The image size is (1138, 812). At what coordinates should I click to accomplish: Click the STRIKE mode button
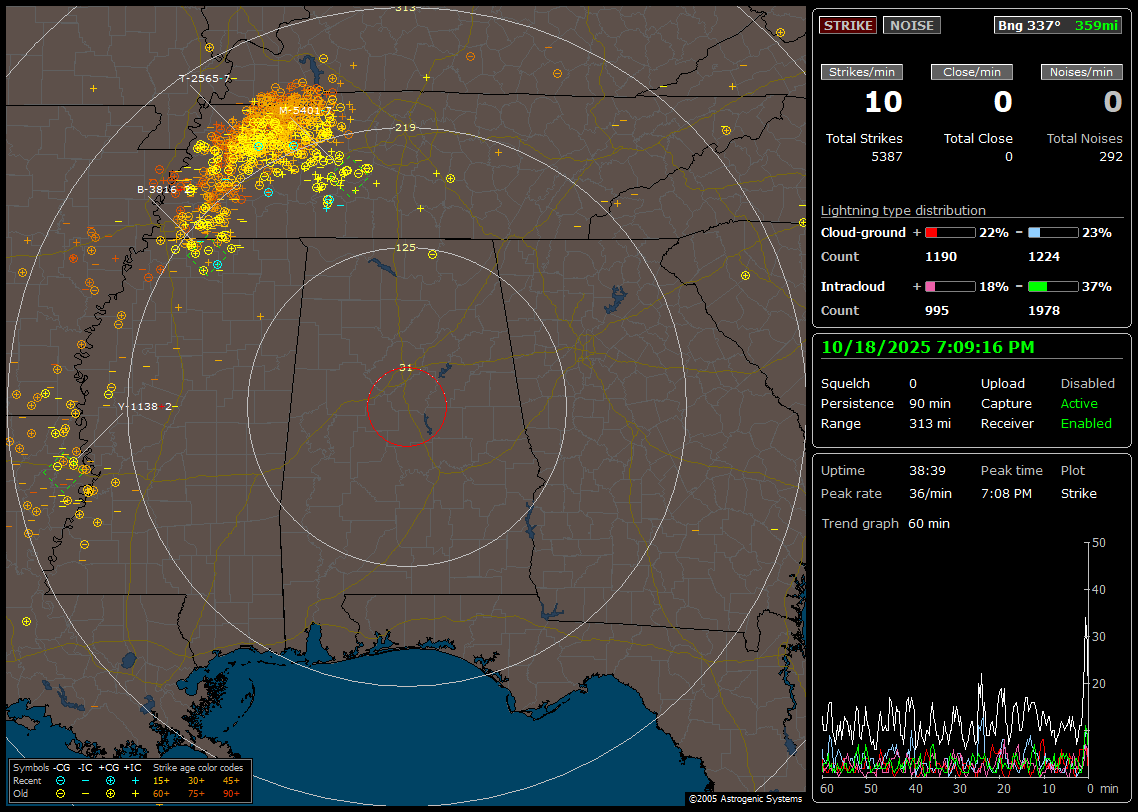point(848,25)
